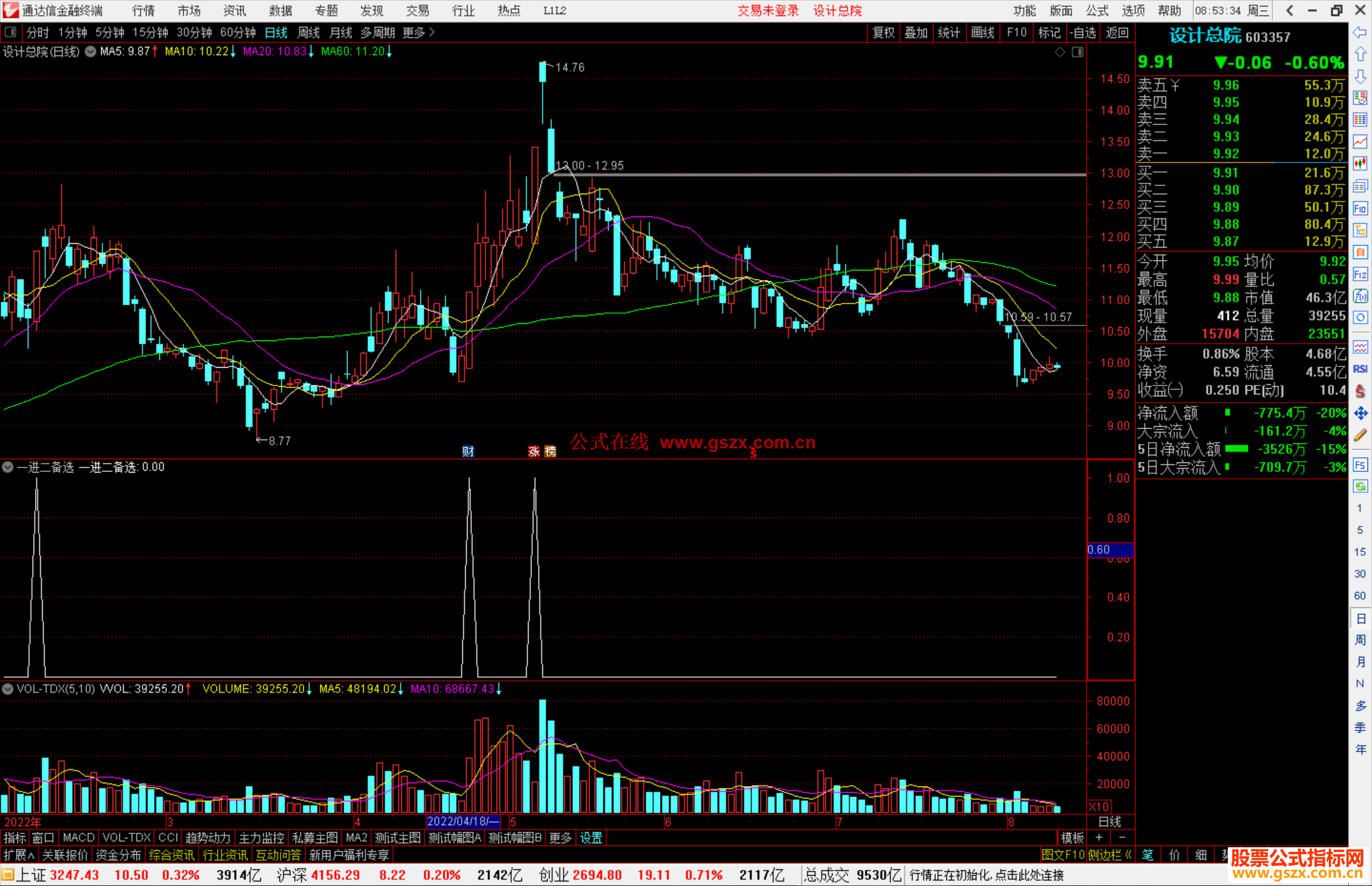Viewport: 1372px width, 886px height.
Task: Click the blue four-way move arrows icon
Action: [x=1360, y=413]
